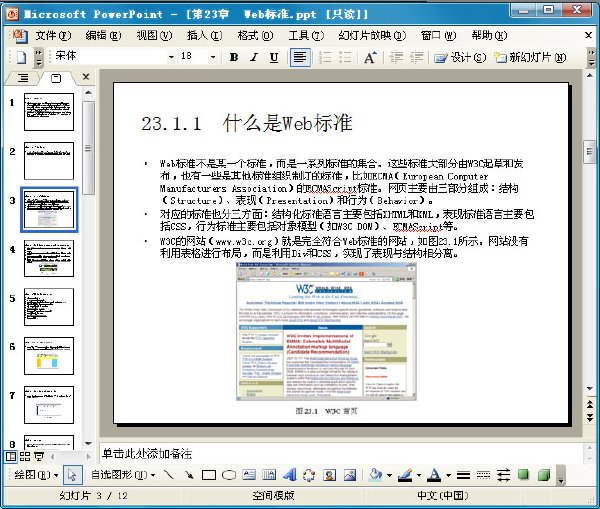Image resolution: width=600 pixels, height=509 pixels.
Task: Open the Arrow Style options
Action: [x=504, y=475]
